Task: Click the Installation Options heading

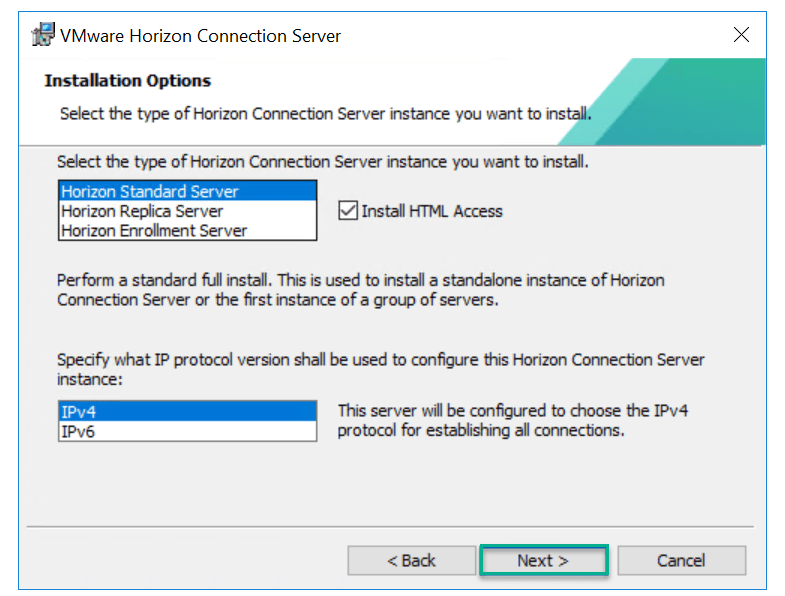Action: [x=128, y=81]
